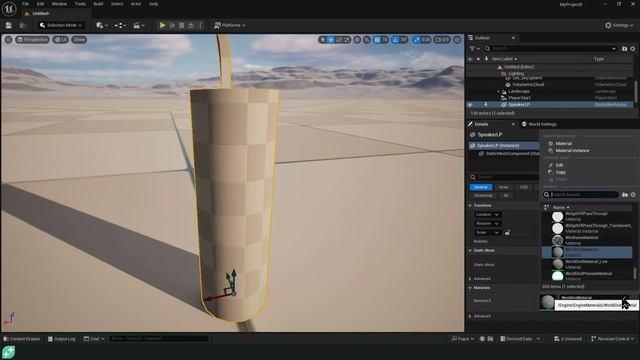Screen dimensions: 640x360
Task: Activate the select objects tool
Action: (322, 40)
